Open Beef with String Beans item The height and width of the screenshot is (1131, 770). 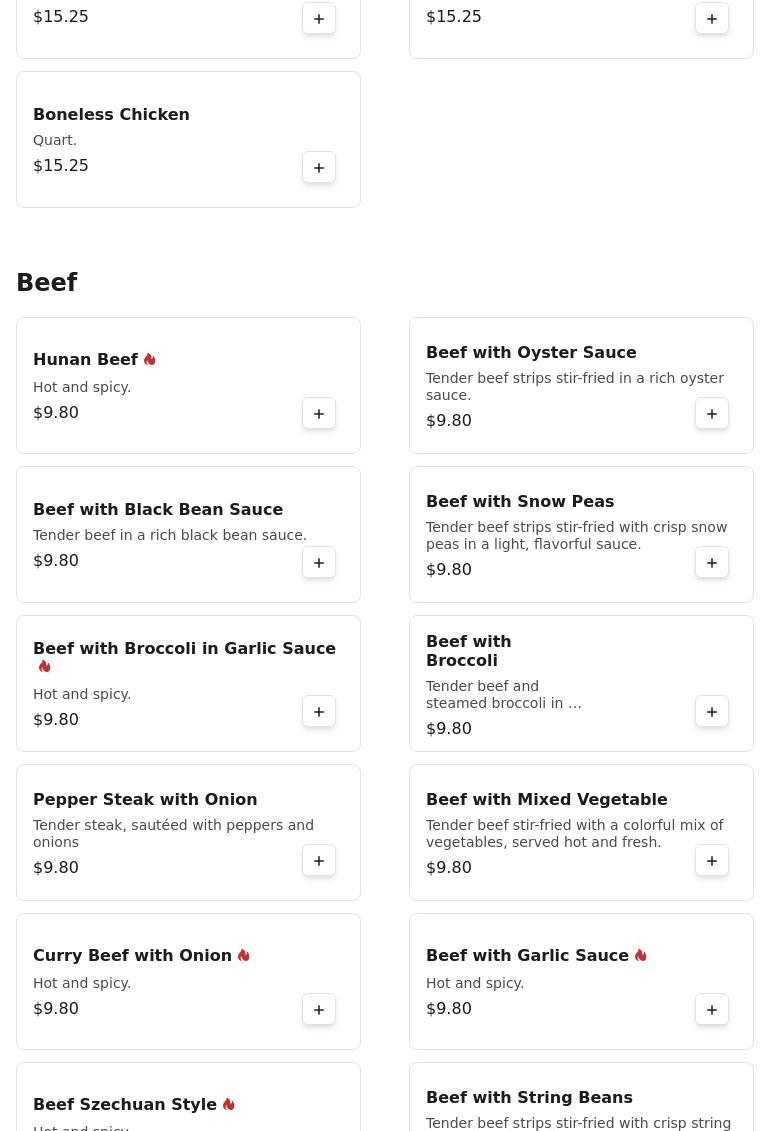tap(529, 1098)
